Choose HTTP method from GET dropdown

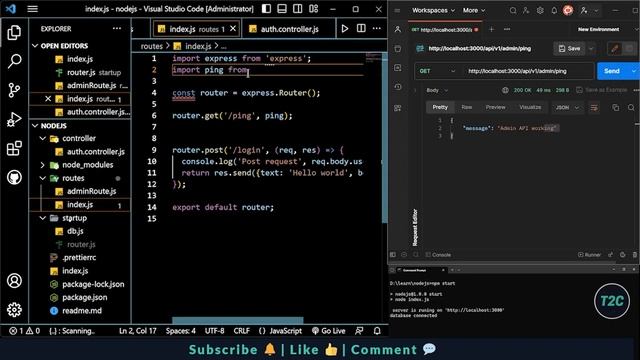437,71
